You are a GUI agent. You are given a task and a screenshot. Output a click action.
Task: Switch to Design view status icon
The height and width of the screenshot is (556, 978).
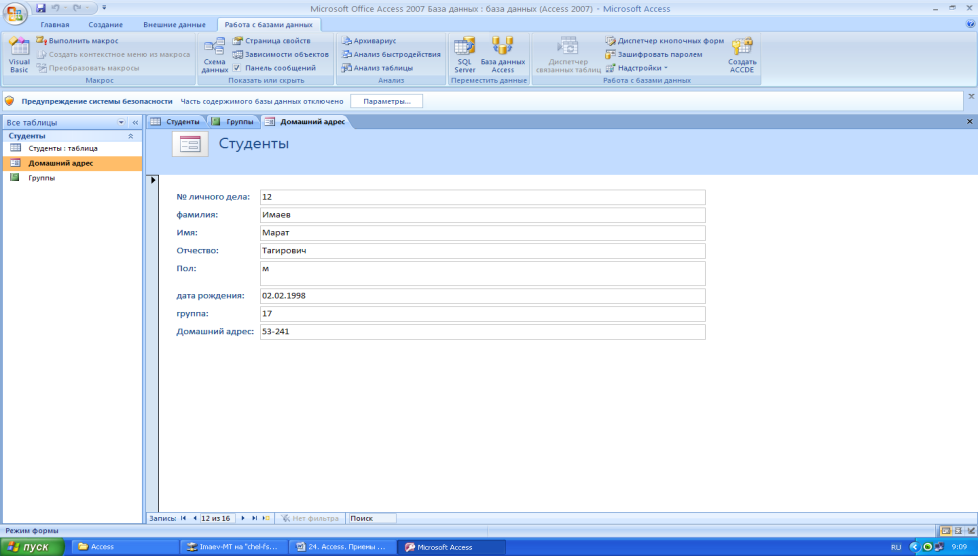[971, 530]
